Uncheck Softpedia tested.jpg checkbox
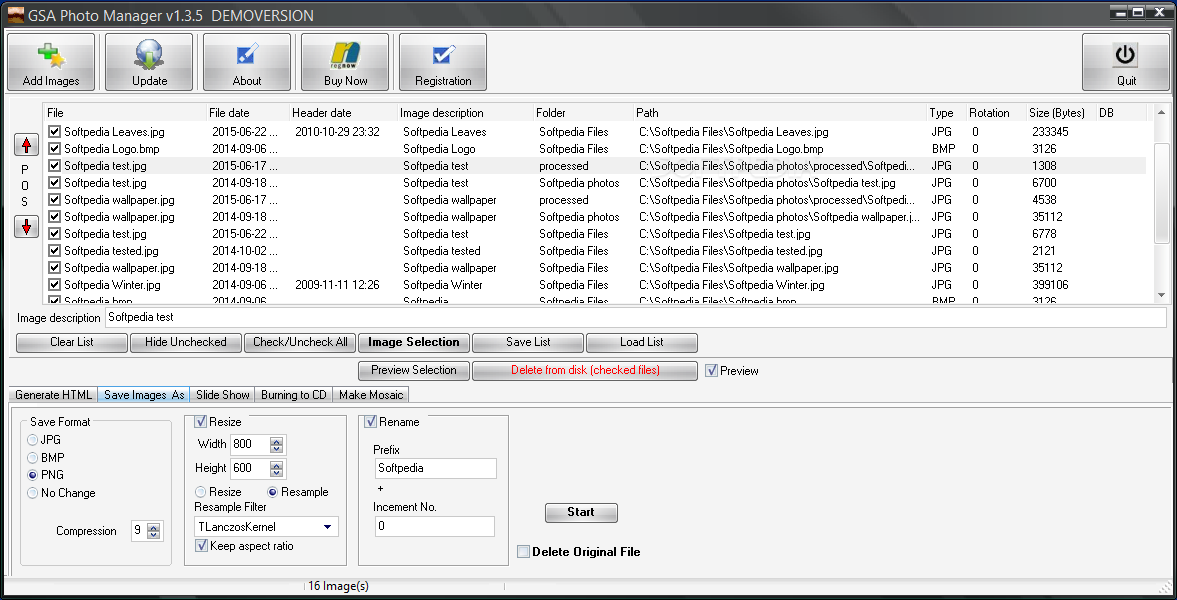Image resolution: width=1177 pixels, height=600 pixels. coord(54,251)
